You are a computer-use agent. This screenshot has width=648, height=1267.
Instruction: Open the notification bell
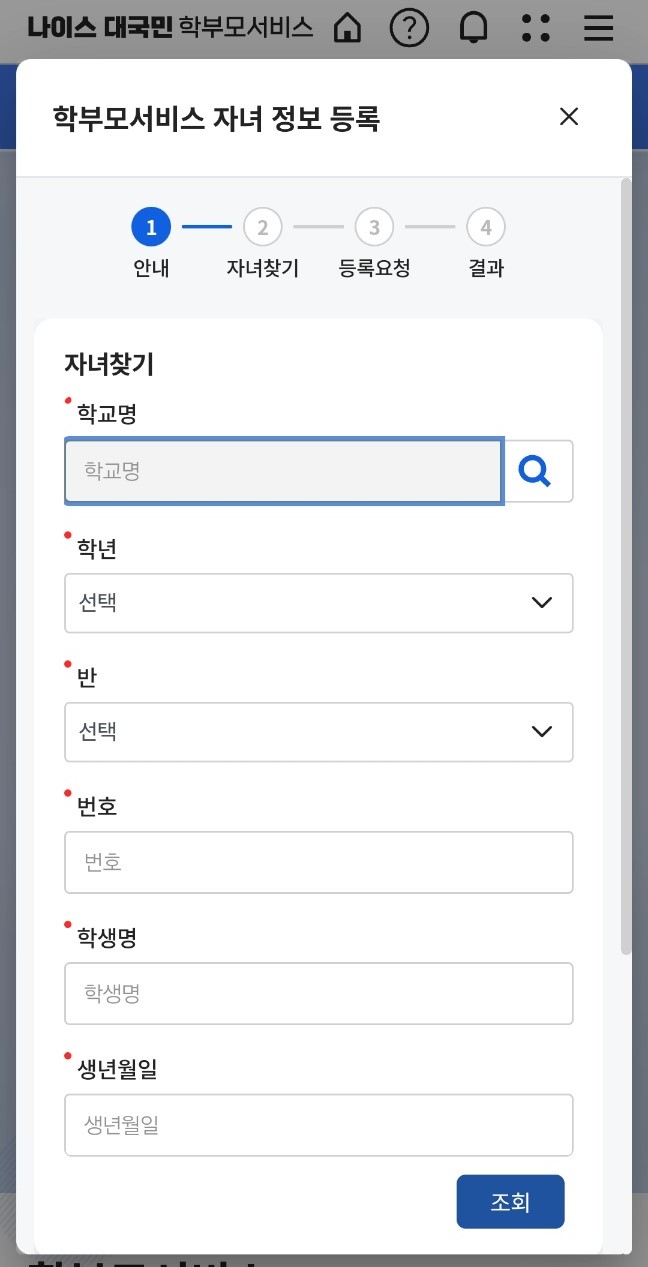[473, 28]
